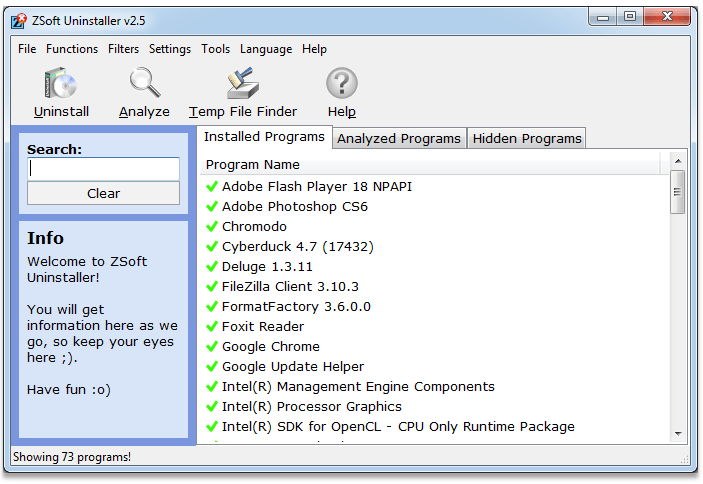Click checkmark beside Intel(R) SDK for OpenCL
Screen dimensions: 703x484
point(212,426)
